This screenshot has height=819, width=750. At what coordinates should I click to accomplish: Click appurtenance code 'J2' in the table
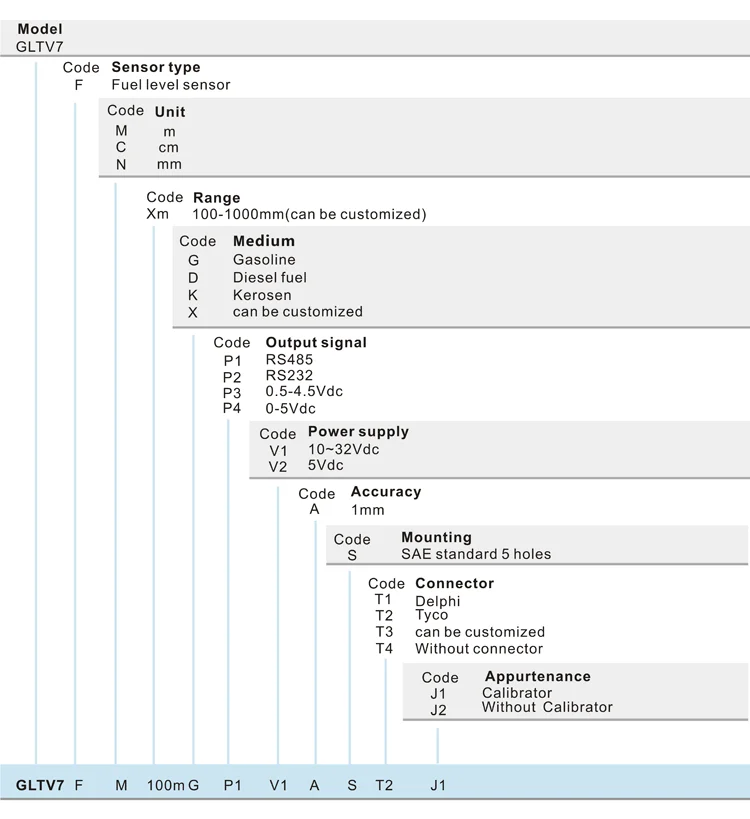[x=438, y=710]
